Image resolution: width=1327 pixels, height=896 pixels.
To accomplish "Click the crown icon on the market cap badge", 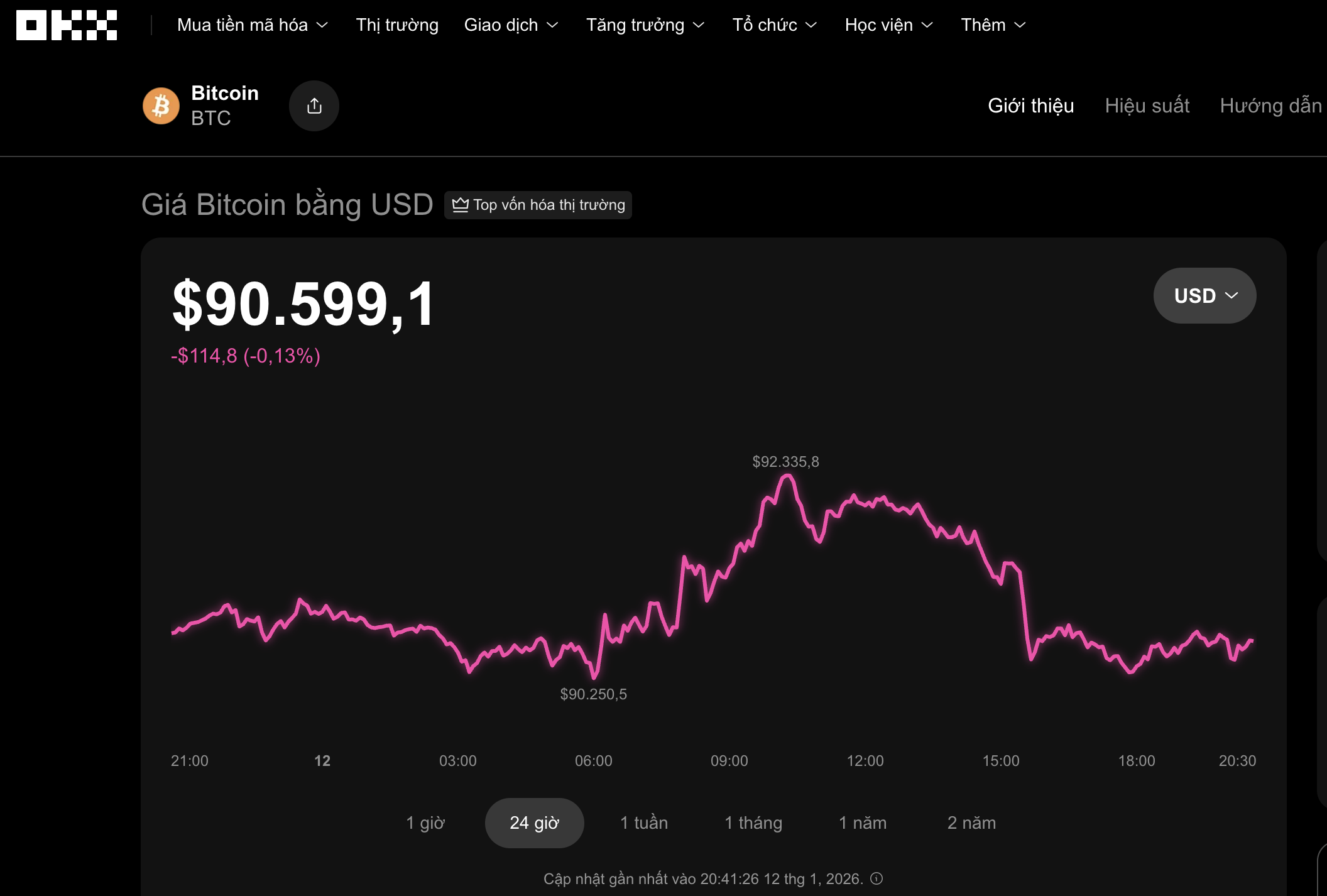I will pos(461,205).
